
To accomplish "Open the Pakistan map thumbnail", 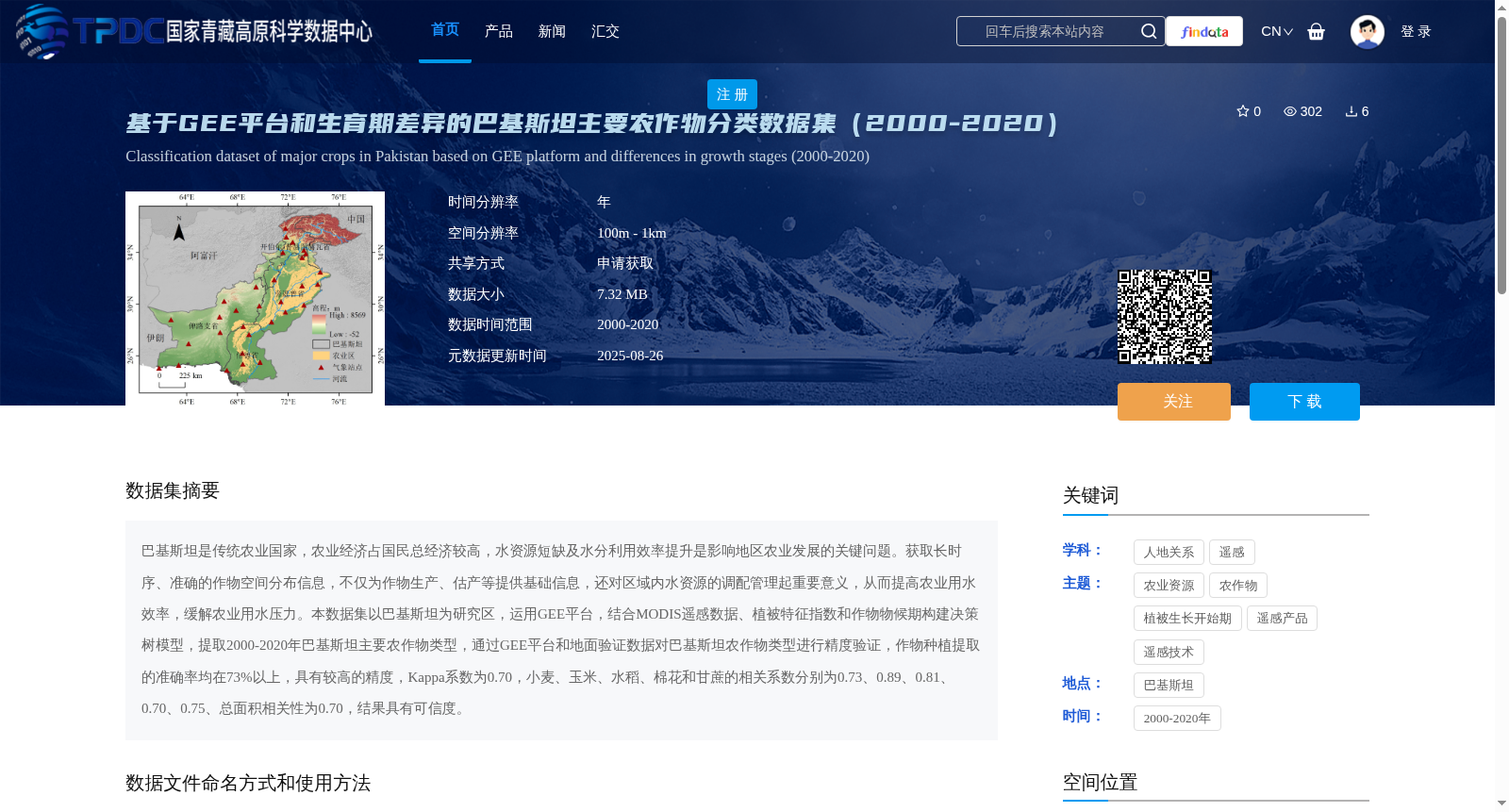I will pyautogui.click(x=255, y=298).
